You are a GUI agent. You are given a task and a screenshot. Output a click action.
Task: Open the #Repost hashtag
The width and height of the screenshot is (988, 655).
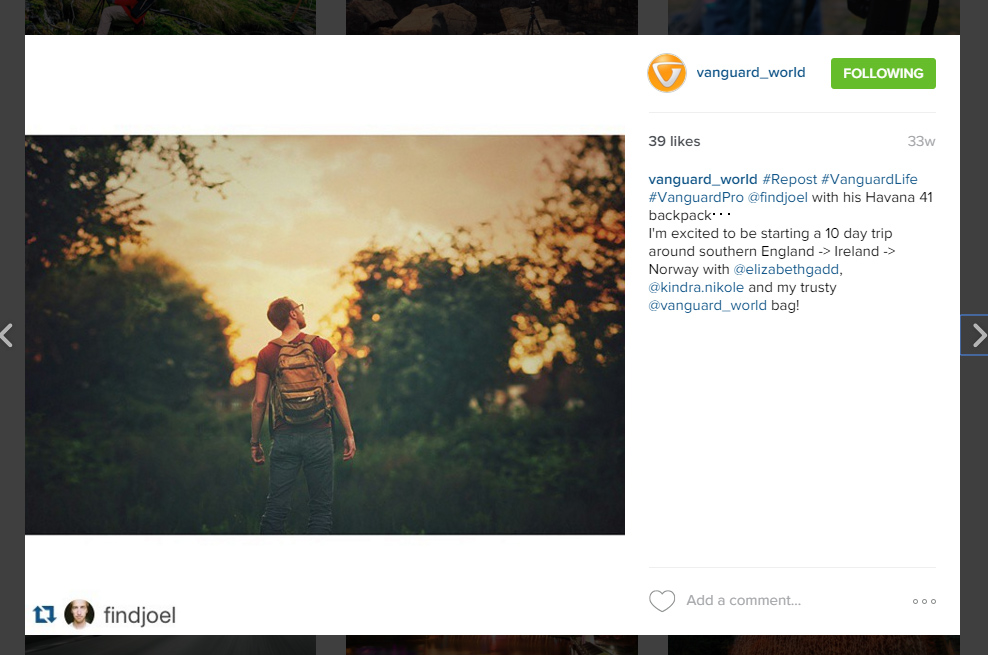[789, 180]
